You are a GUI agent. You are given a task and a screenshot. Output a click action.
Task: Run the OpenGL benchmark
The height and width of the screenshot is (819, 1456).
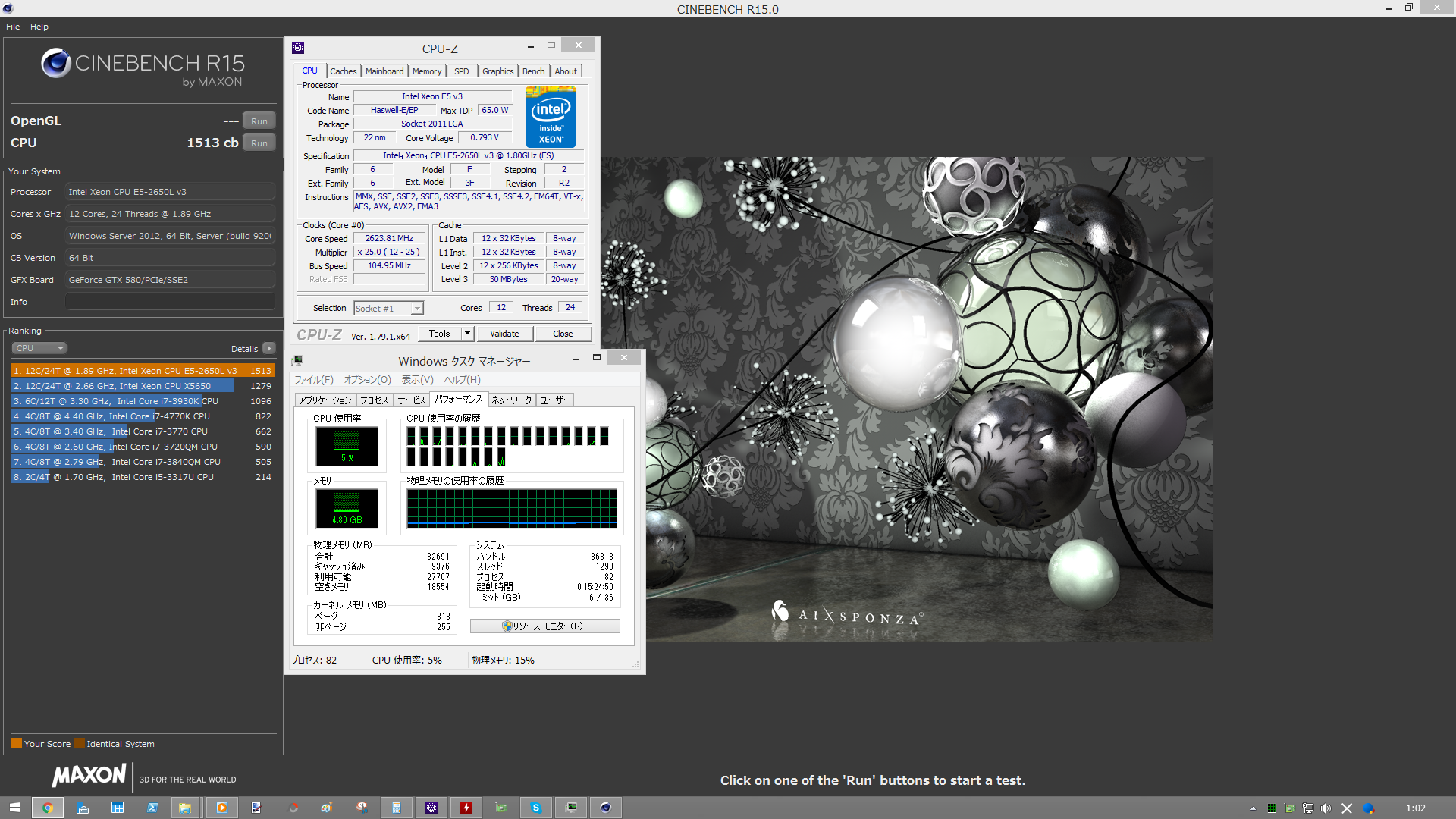(259, 121)
